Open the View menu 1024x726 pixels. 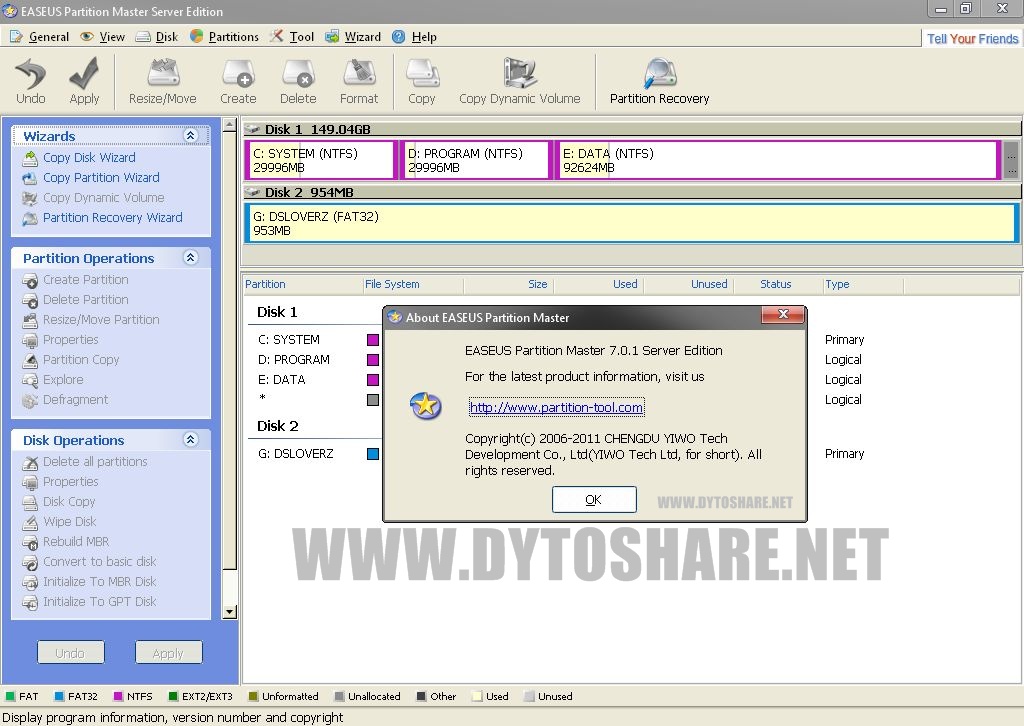(x=103, y=37)
